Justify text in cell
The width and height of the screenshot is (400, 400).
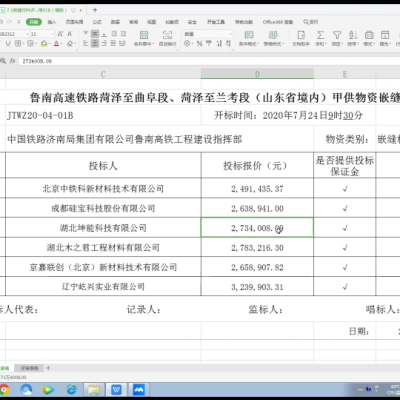tap(113, 43)
